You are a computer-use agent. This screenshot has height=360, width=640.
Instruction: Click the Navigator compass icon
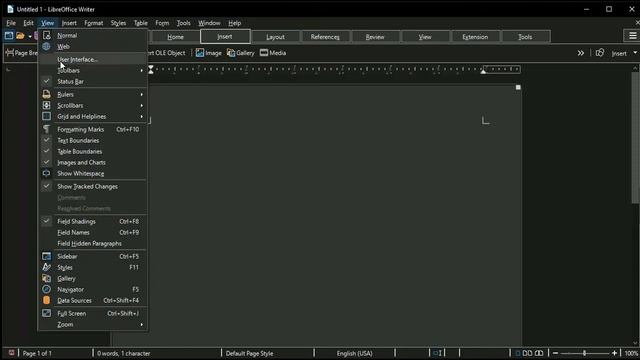47,289
